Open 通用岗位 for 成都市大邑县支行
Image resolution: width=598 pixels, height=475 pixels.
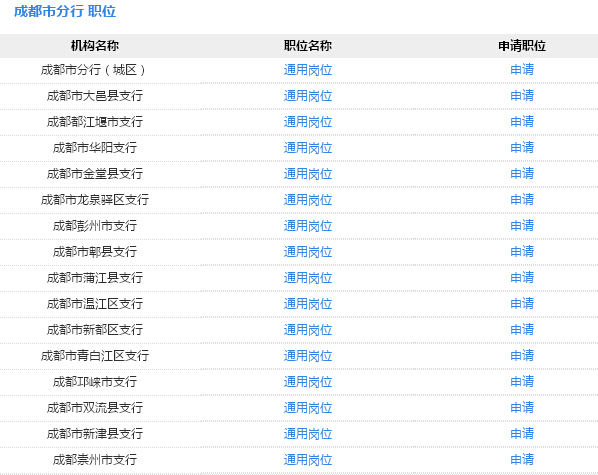pos(308,96)
